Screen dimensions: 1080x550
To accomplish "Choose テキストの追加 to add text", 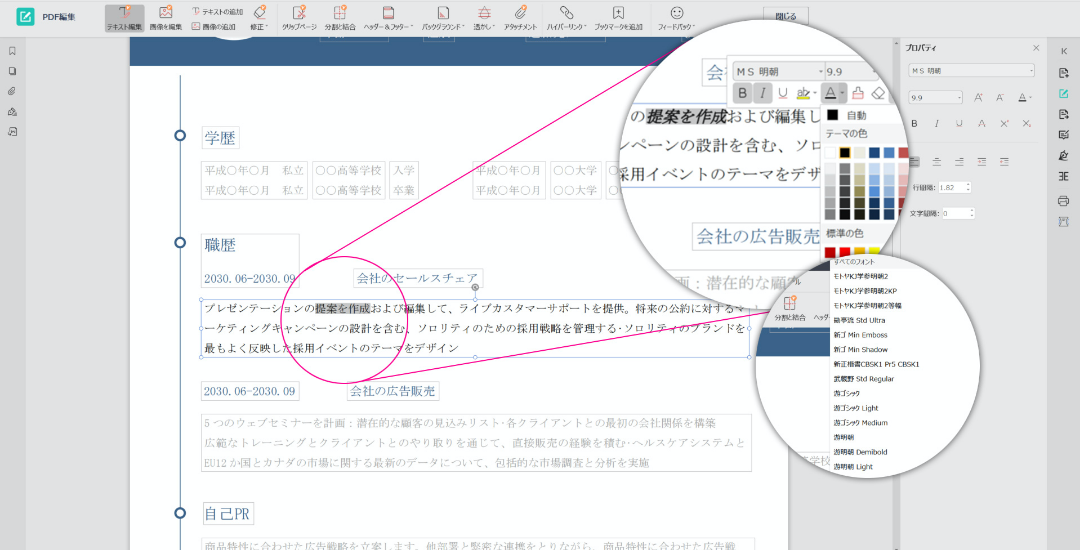I will (x=217, y=12).
